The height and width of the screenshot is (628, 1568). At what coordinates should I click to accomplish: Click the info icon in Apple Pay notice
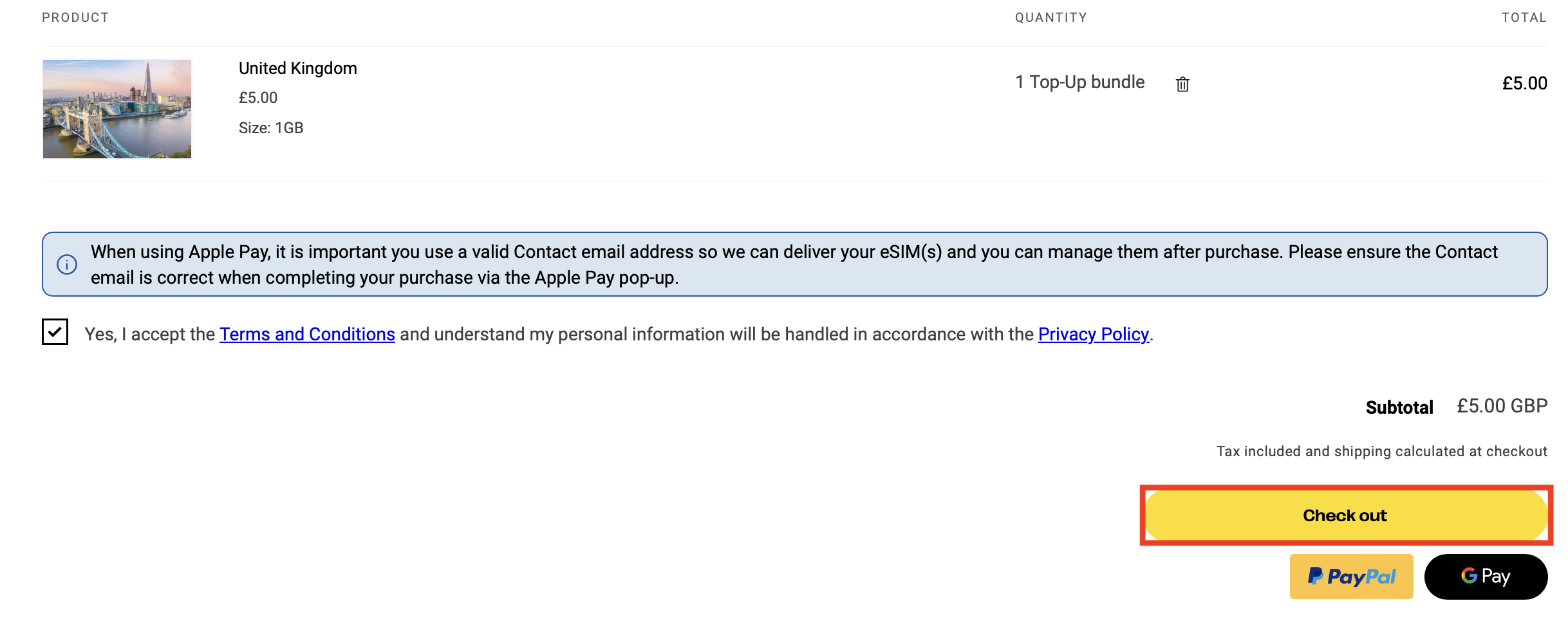[67, 264]
